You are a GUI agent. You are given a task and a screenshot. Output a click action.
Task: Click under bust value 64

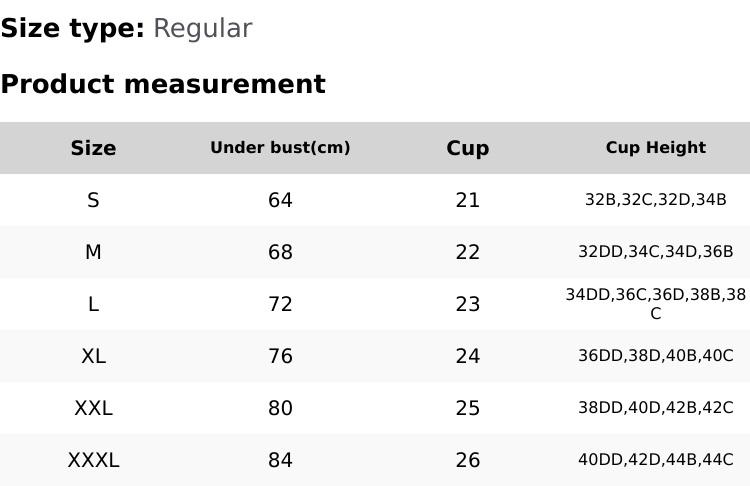[280, 200]
